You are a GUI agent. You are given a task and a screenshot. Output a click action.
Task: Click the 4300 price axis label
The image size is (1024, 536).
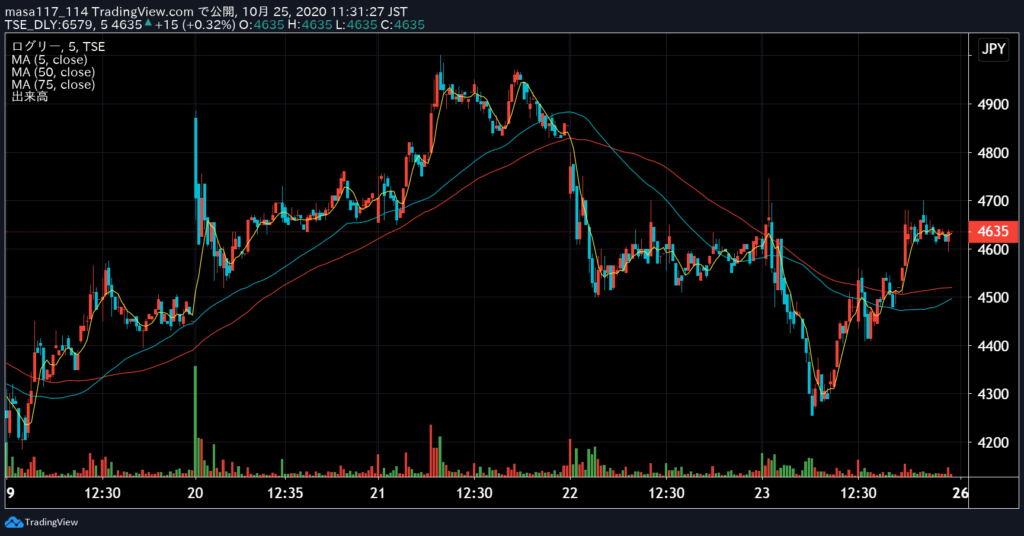(x=993, y=394)
